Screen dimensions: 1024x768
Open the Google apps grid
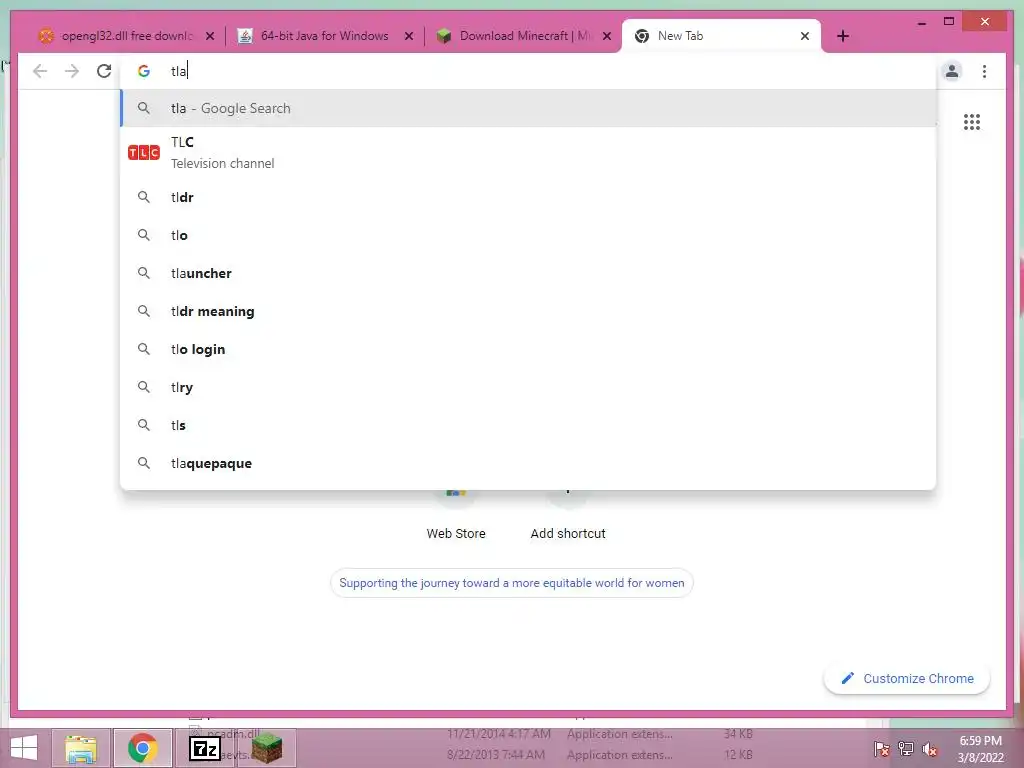tap(972, 122)
